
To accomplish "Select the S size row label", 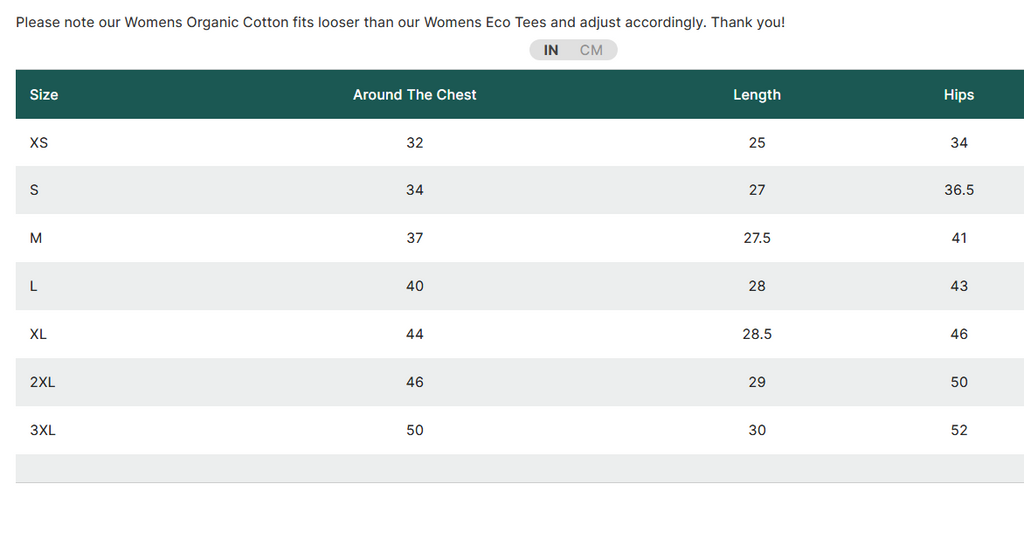I will point(34,190).
